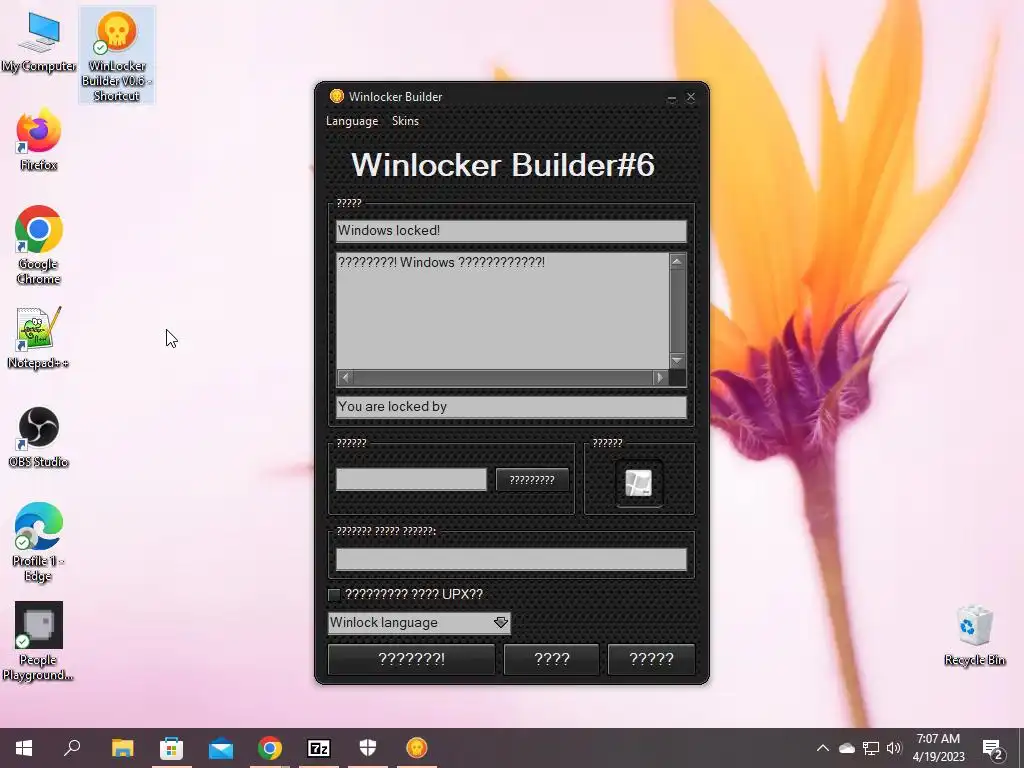Screen dimensions: 1024x768
Task: Open Chrome from the taskbar
Action: (270, 748)
